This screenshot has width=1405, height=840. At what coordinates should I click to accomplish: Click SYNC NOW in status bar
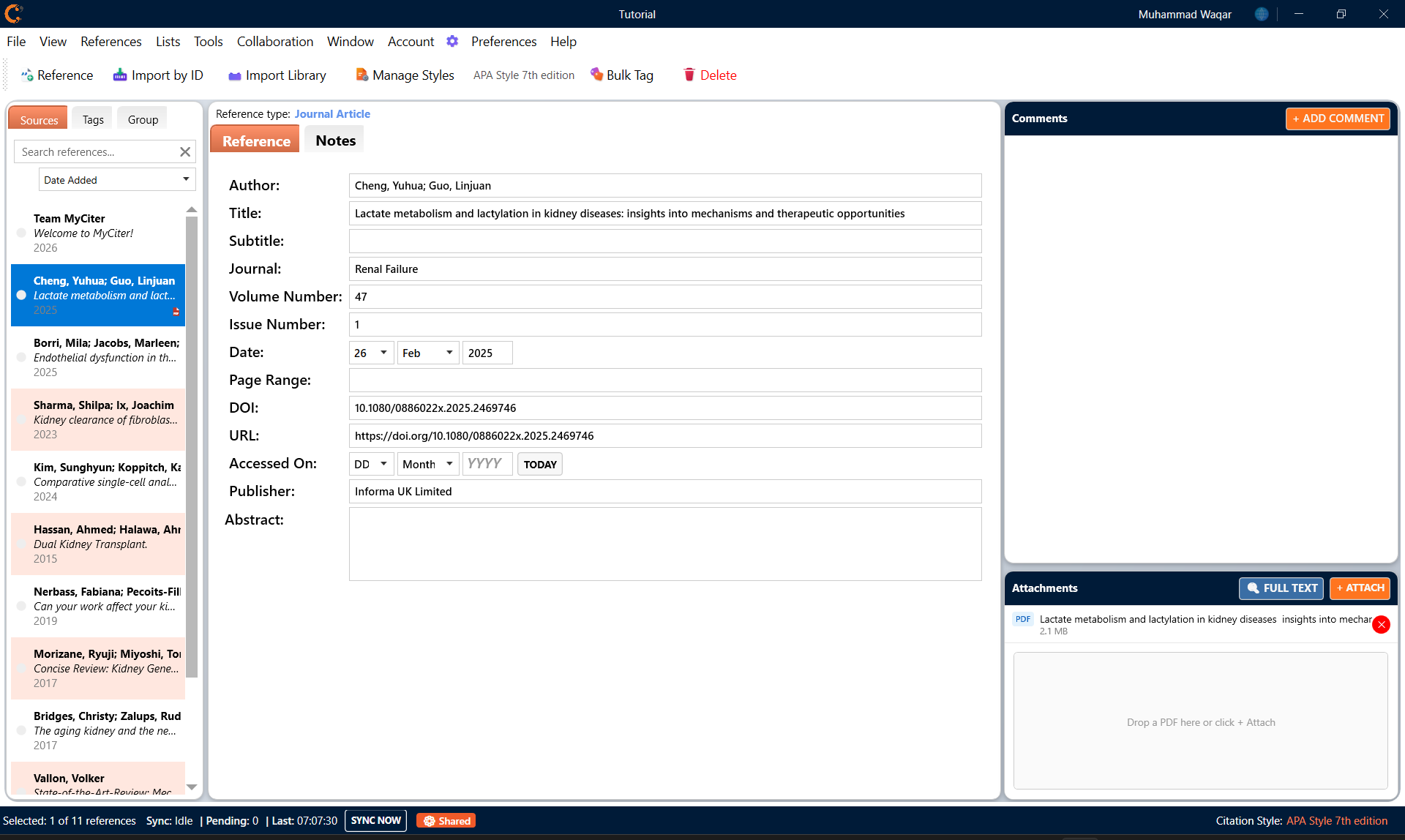coord(375,820)
